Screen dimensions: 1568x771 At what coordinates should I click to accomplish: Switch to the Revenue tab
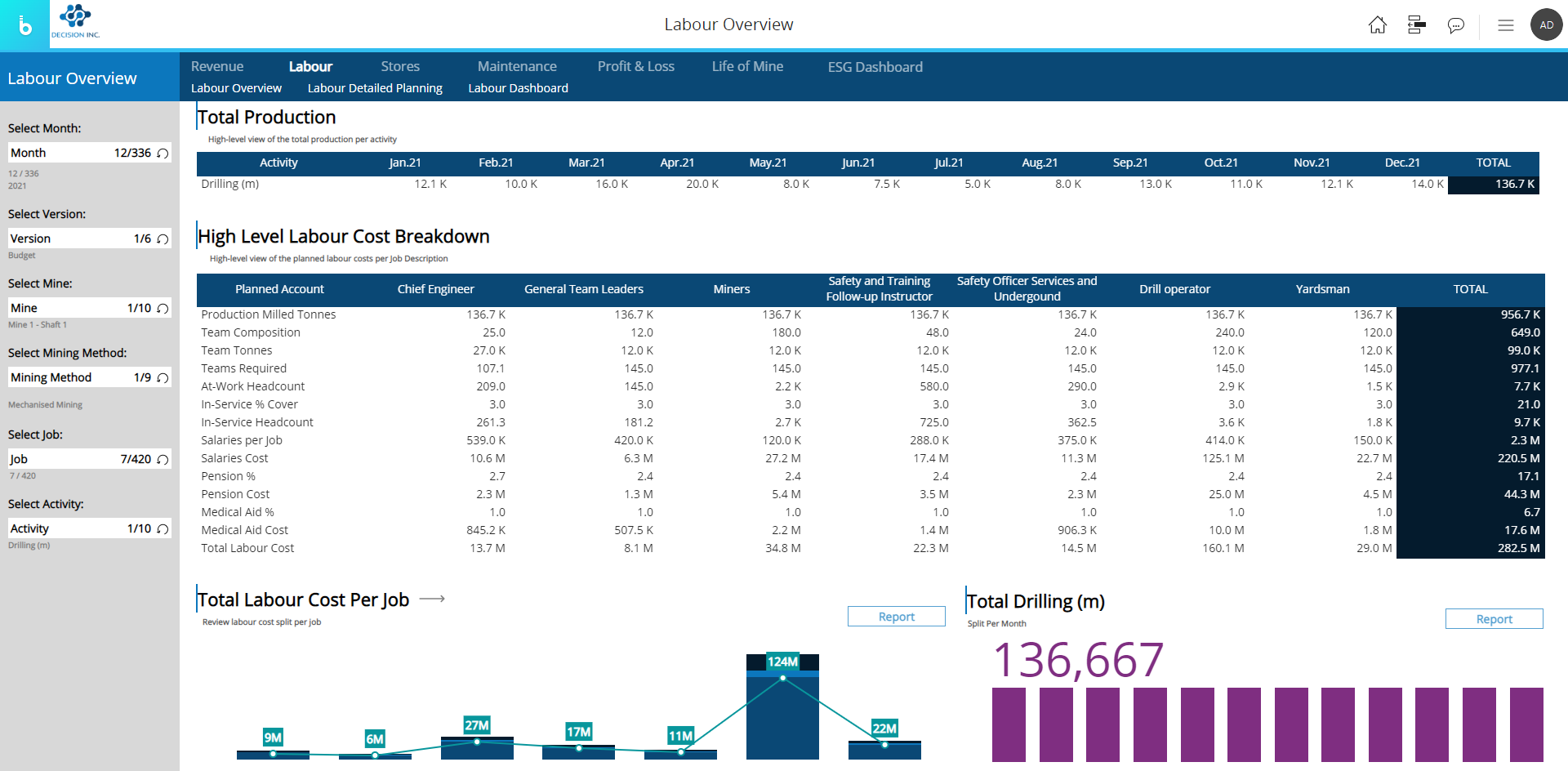point(217,66)
